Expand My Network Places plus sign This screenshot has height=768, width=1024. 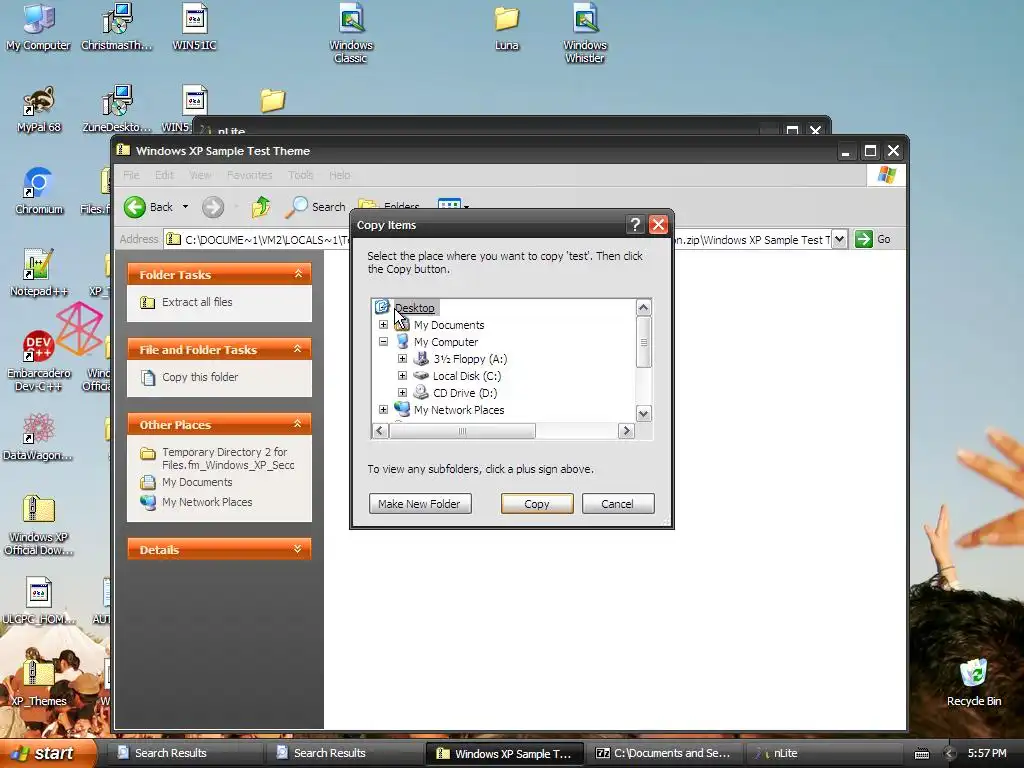tap(383, 409)
